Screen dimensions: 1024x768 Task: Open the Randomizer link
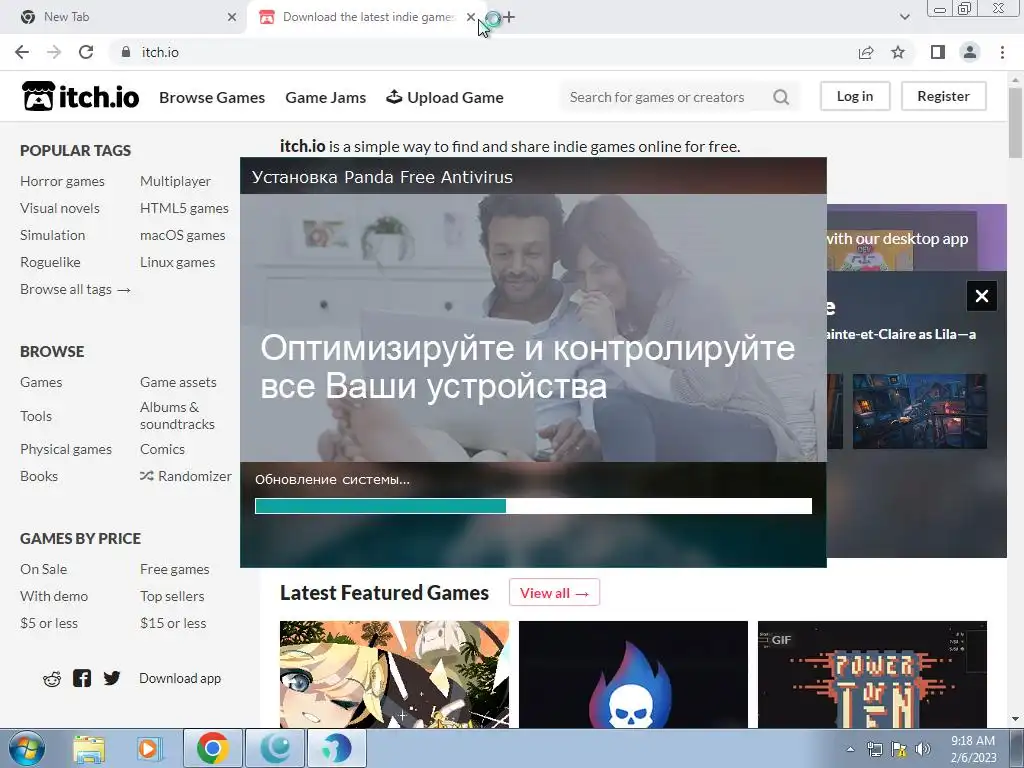coord(185,476)
